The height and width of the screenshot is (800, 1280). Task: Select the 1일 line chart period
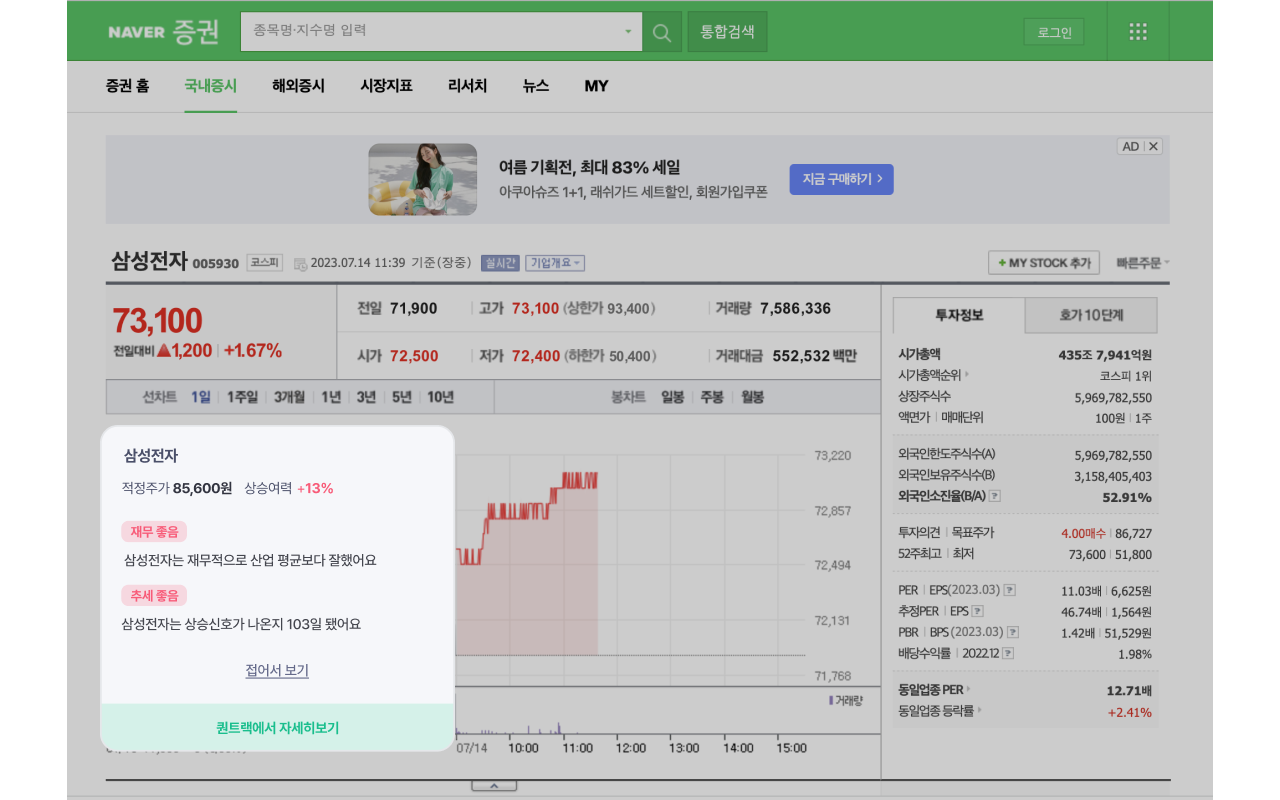201,397
